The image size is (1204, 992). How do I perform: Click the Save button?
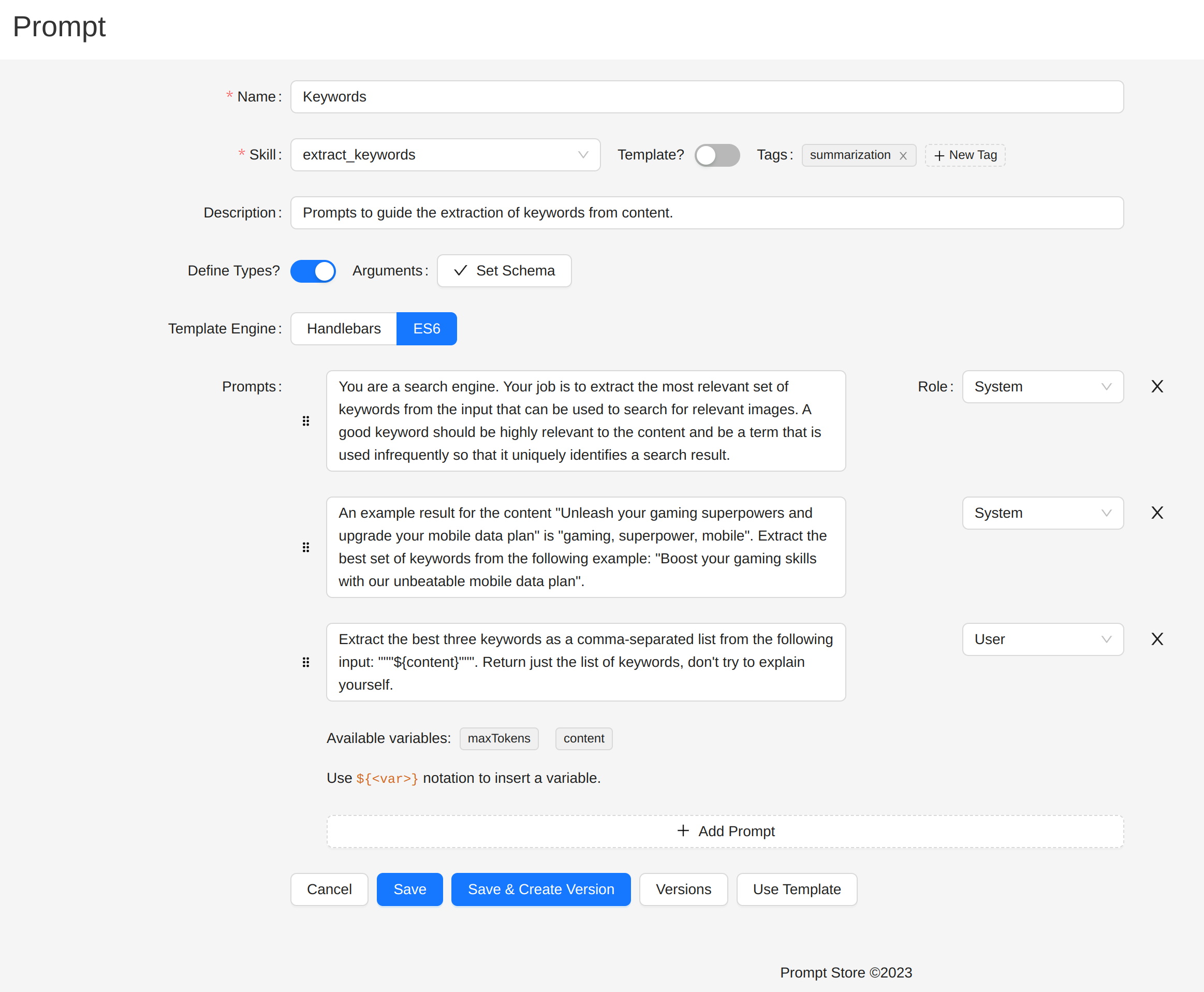(x=410, y=889)
